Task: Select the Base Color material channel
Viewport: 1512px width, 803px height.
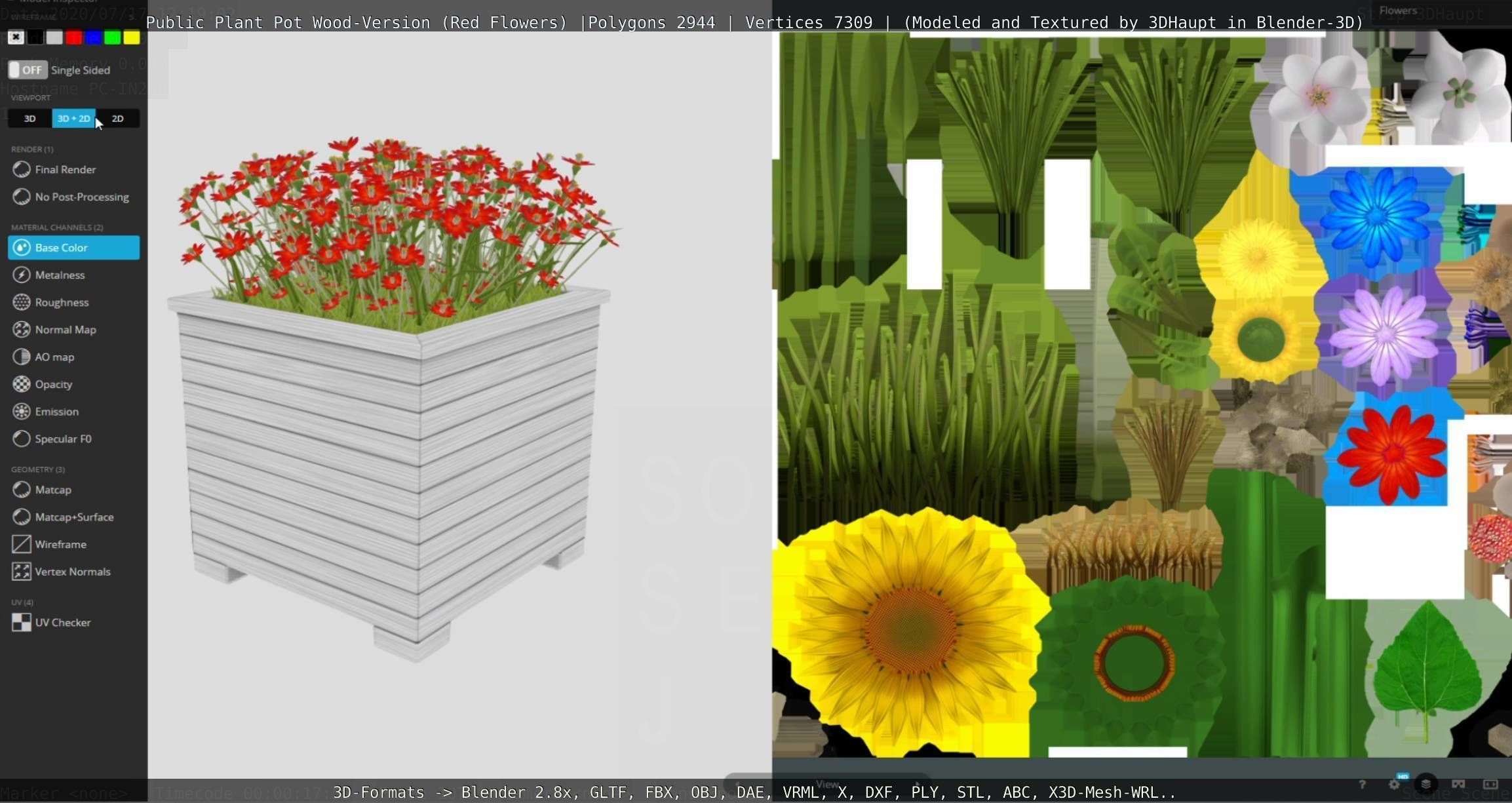Action: [73, 248]
